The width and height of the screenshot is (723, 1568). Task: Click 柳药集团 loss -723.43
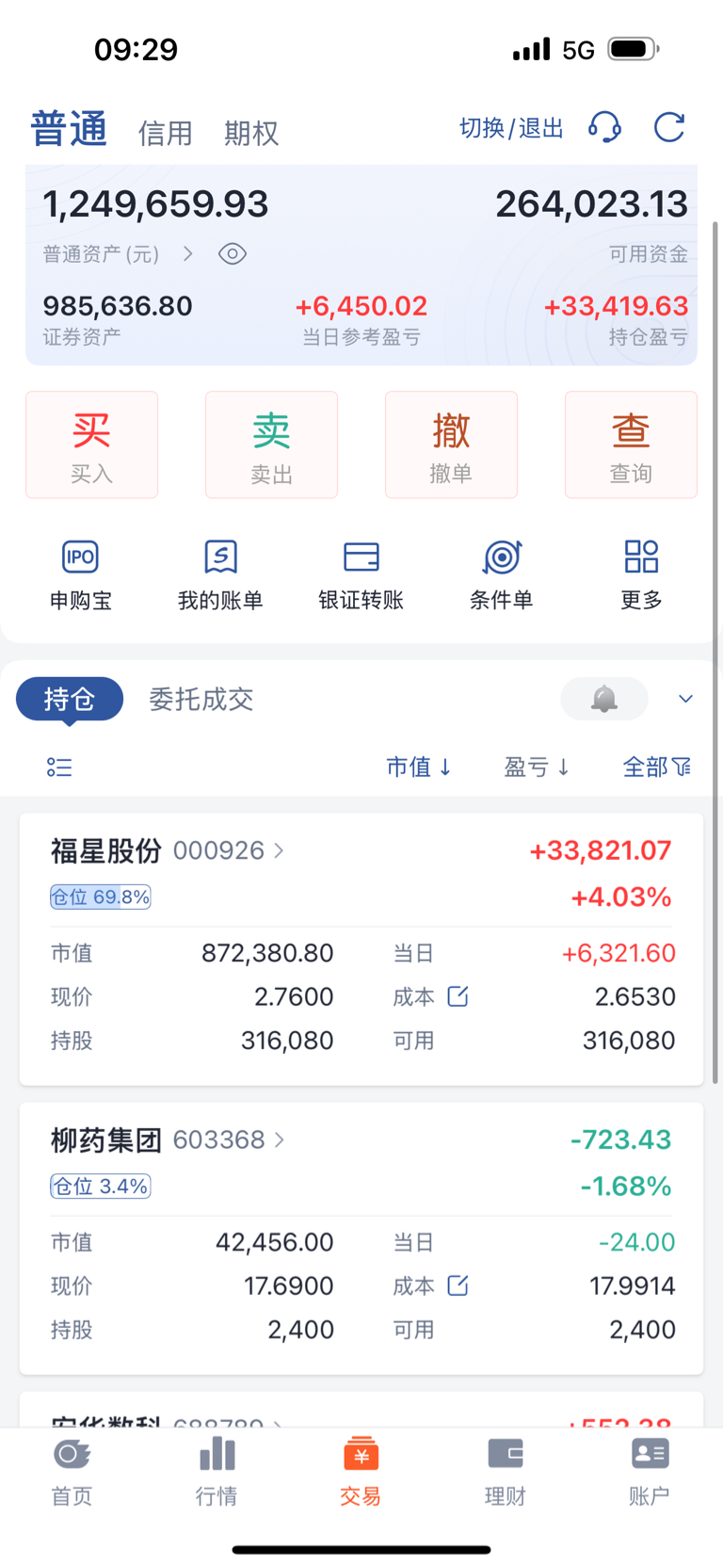click(x=621, y=1140)
